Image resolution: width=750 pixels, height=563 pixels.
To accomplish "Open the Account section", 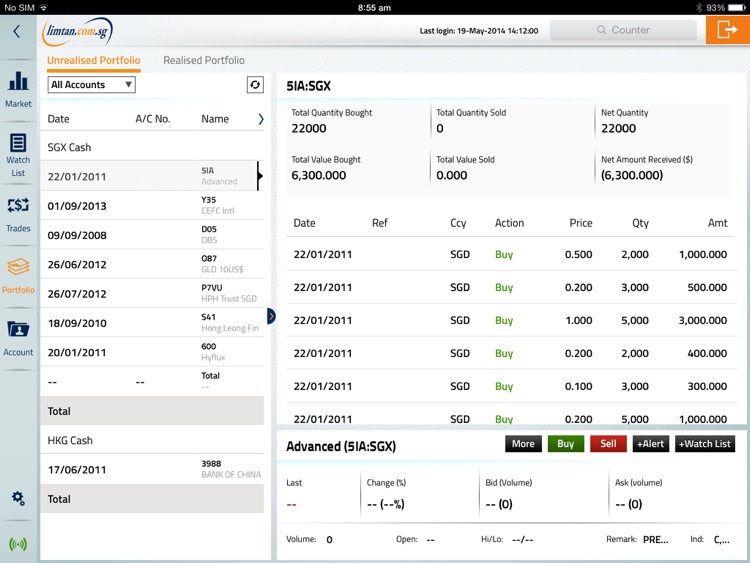I will click(x=18, y=338).
